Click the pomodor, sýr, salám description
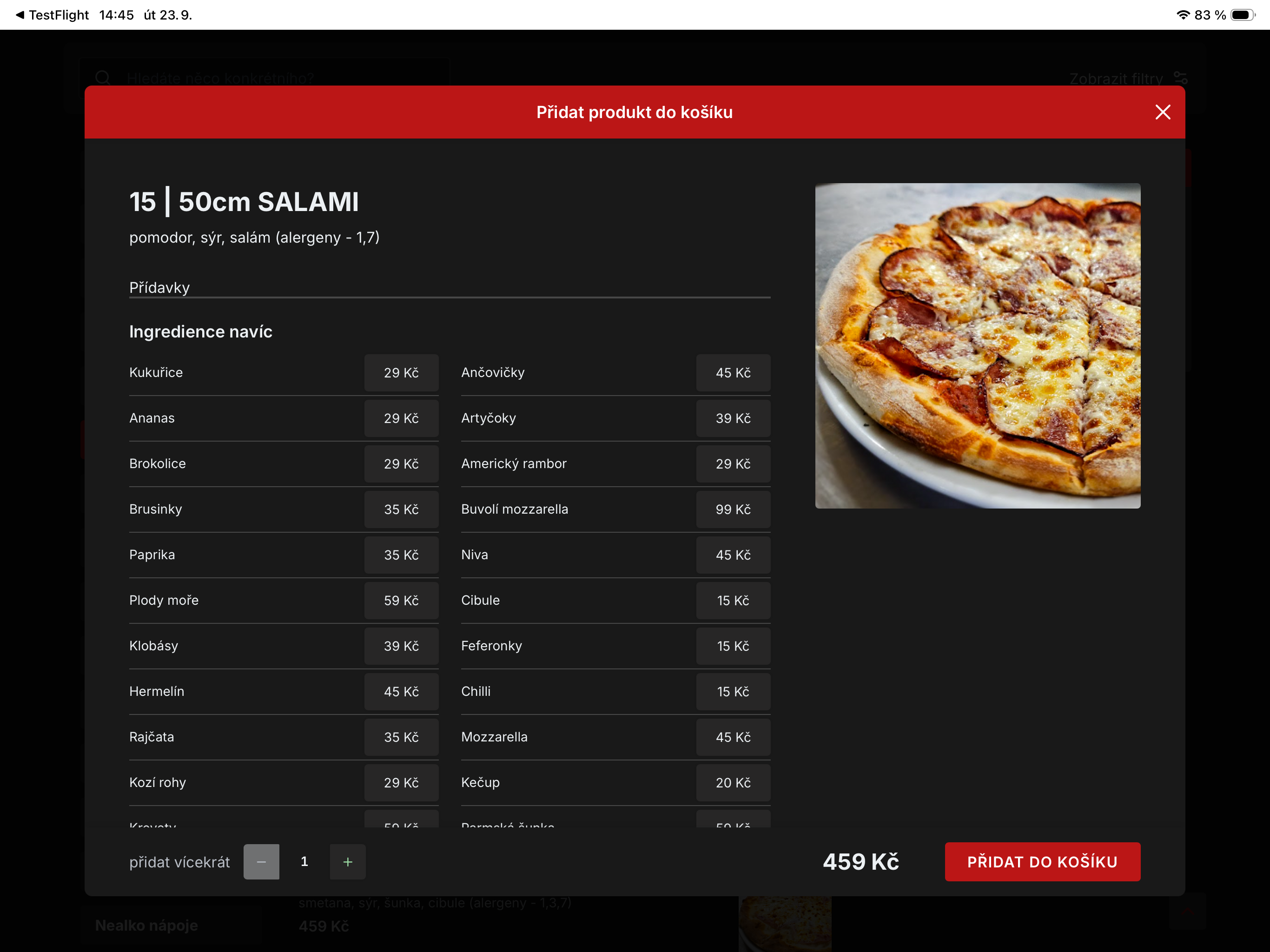Viewport: 1270px width, 952px height. coord(254,237)
